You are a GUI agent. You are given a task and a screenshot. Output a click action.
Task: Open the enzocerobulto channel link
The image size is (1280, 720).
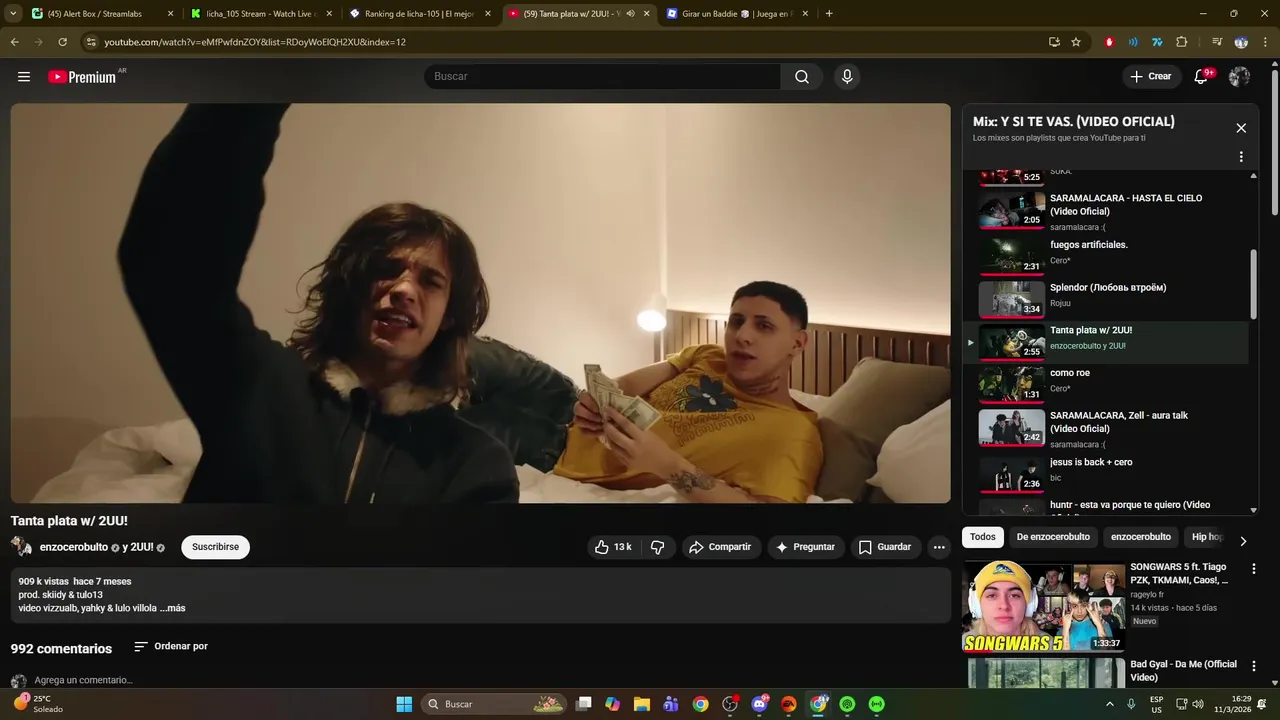pos(74,547)
